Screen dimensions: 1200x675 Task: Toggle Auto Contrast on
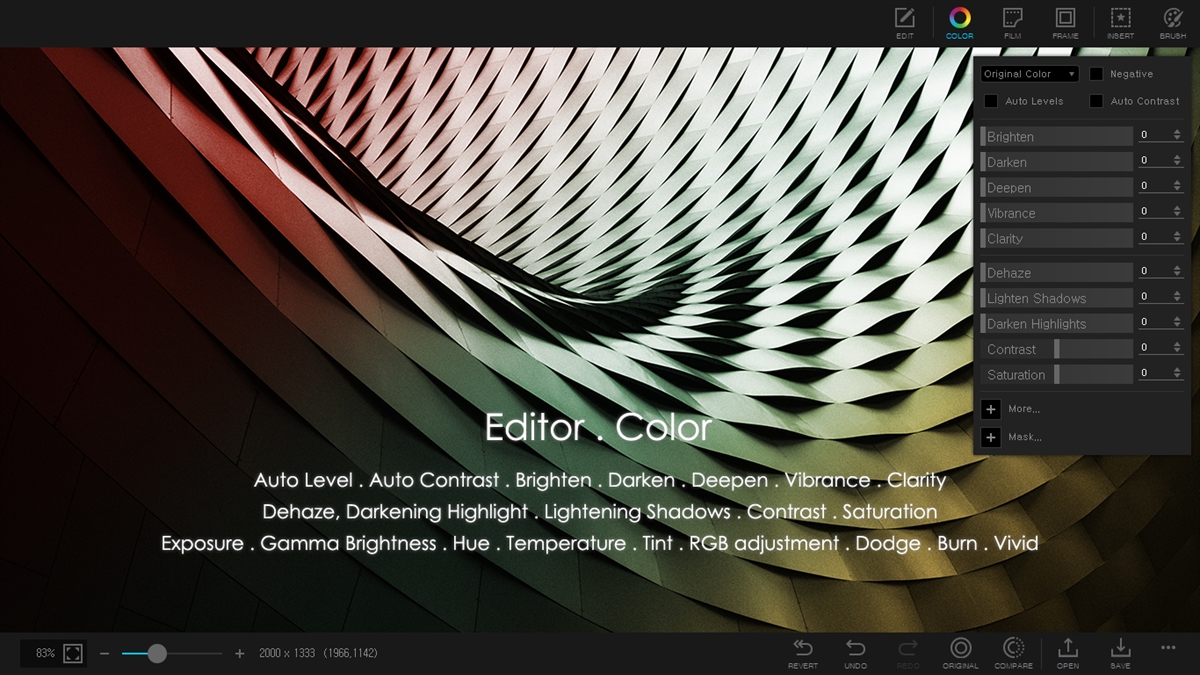pyautogui.click(x=1096, y=100)
